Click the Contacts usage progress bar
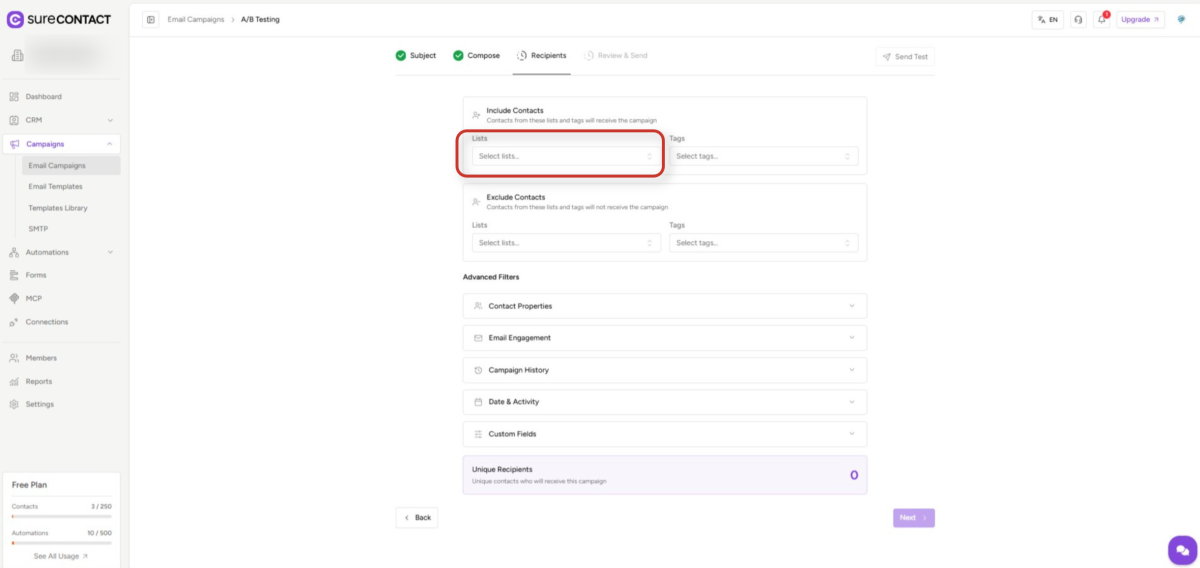Image resolution: width=1200 pixels, height=568 pixels. click(x=61, y=517)
